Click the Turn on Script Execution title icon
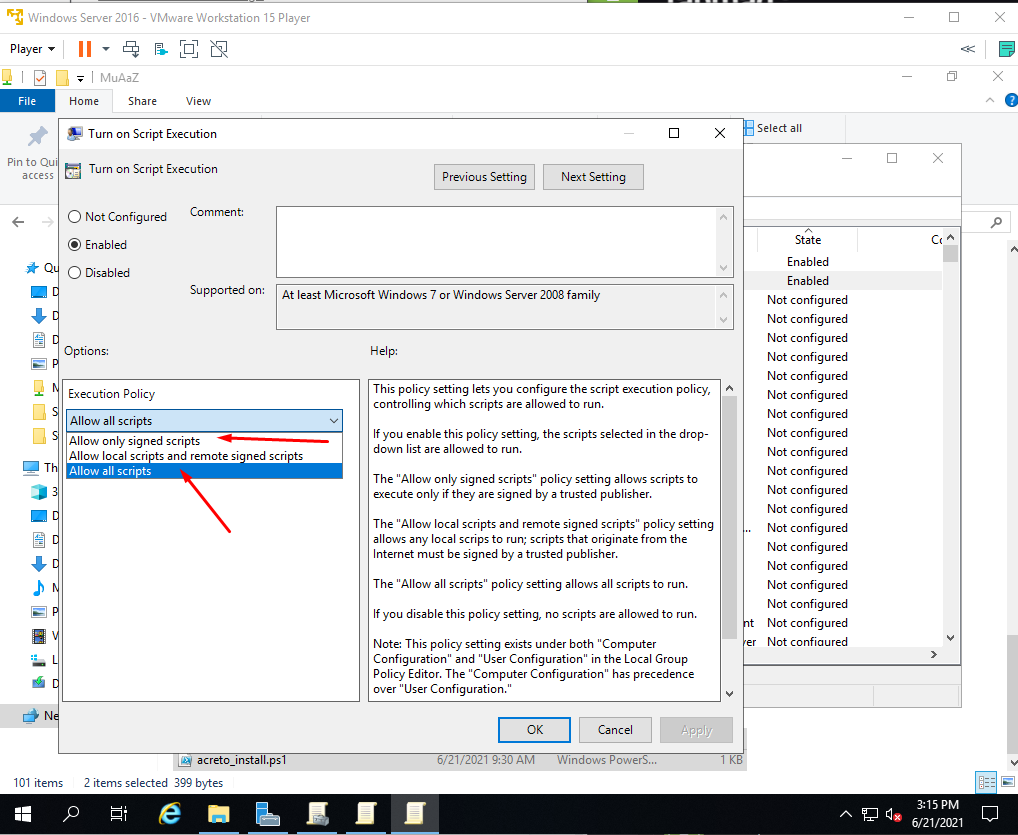Viewport: 1018px width, 835px height. [x=75, y=134]
